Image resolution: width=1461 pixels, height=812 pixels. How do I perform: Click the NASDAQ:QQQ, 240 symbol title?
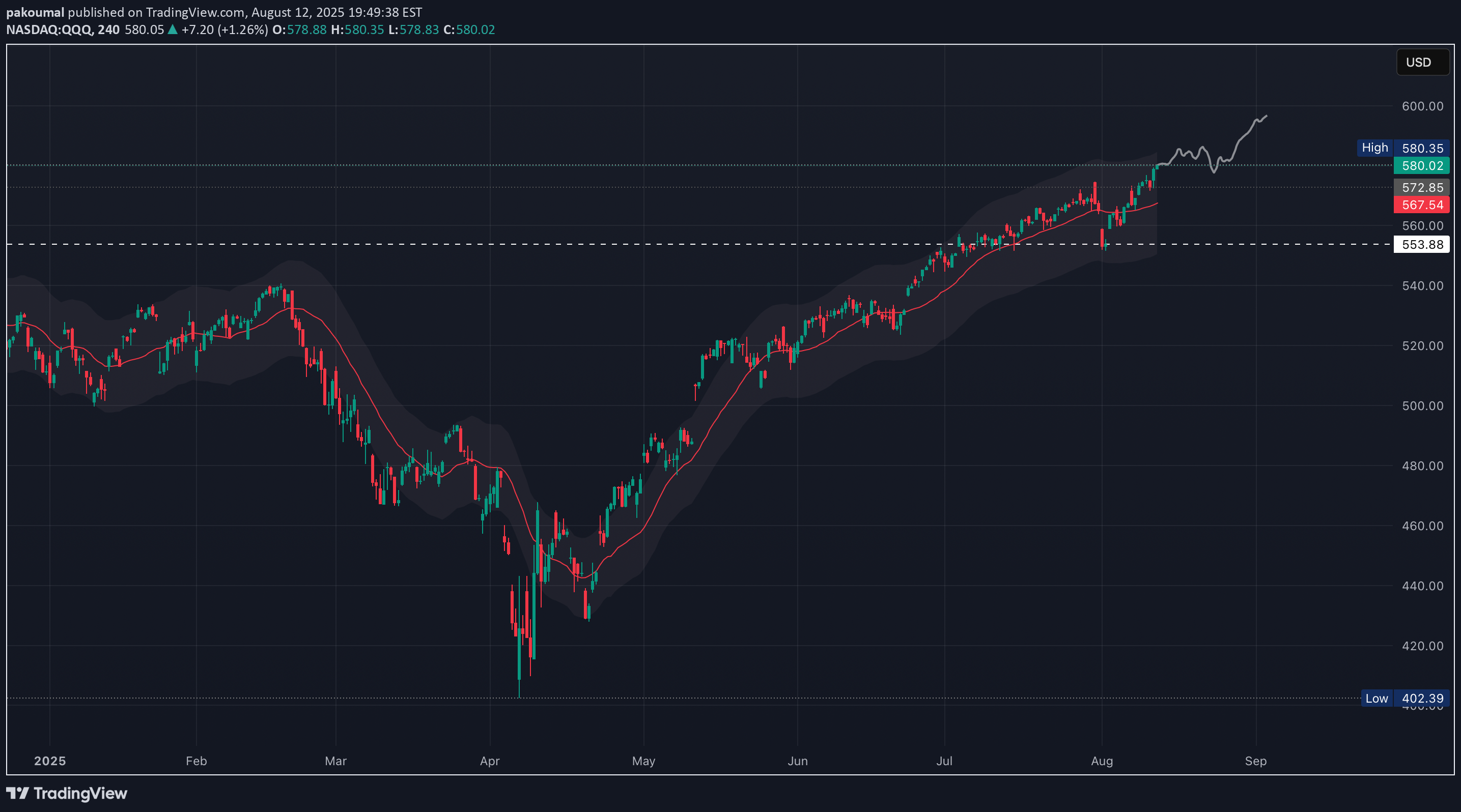point(63,30)
